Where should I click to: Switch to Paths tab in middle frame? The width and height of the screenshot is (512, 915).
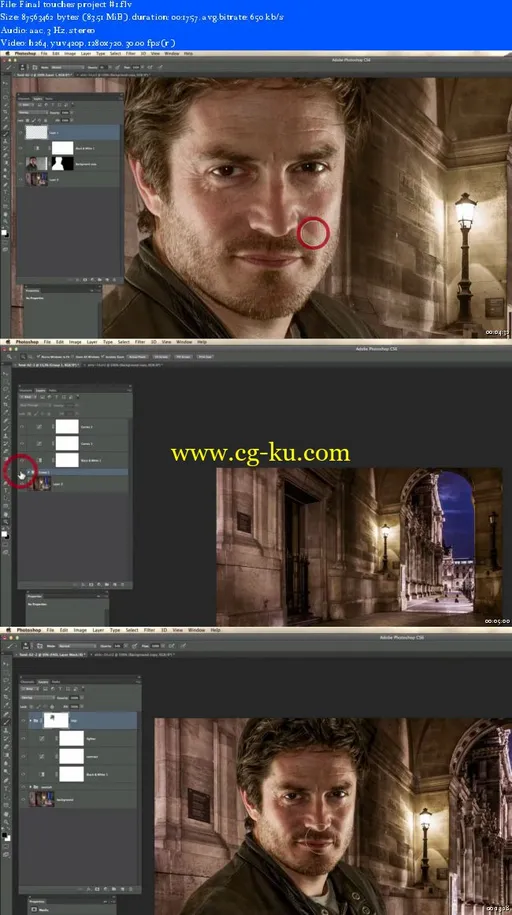point(53,390)
